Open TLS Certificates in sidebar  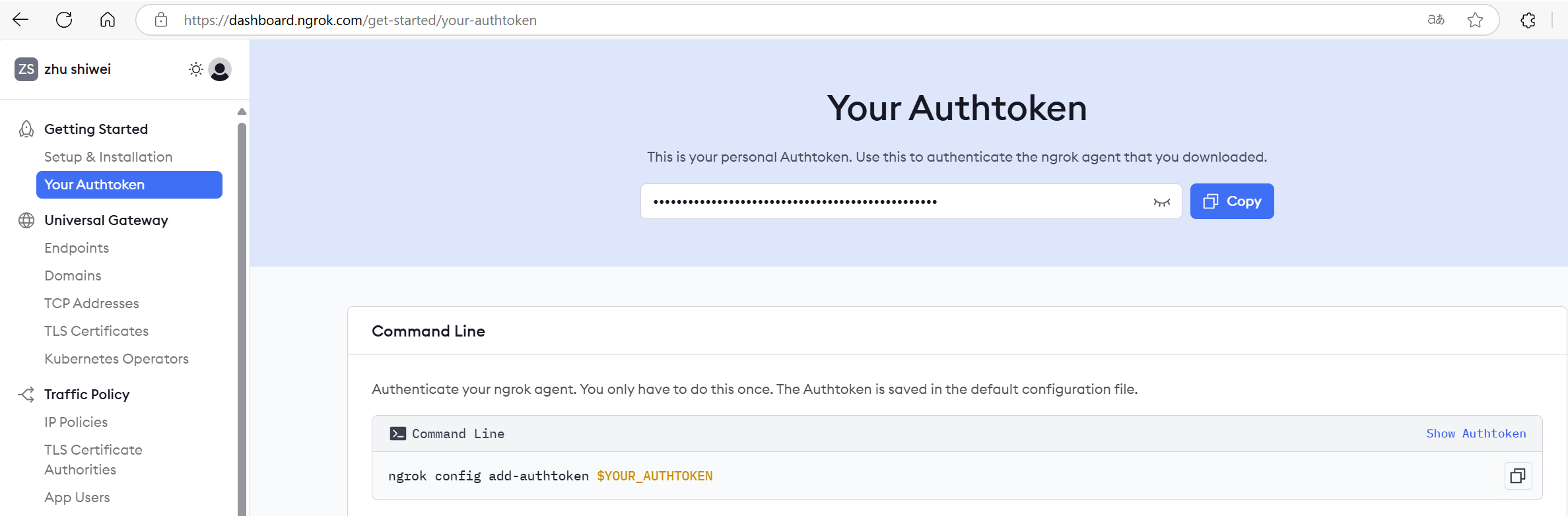click(96, 331)
